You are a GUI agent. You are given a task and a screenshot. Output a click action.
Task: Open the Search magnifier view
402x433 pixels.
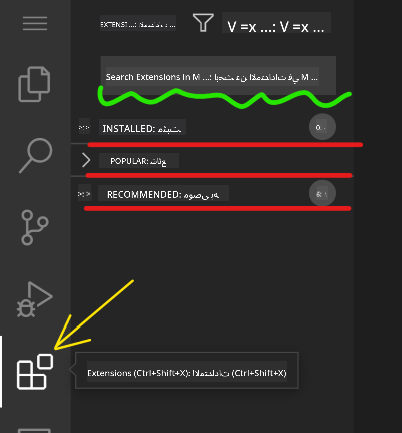(x=36, y=155)
